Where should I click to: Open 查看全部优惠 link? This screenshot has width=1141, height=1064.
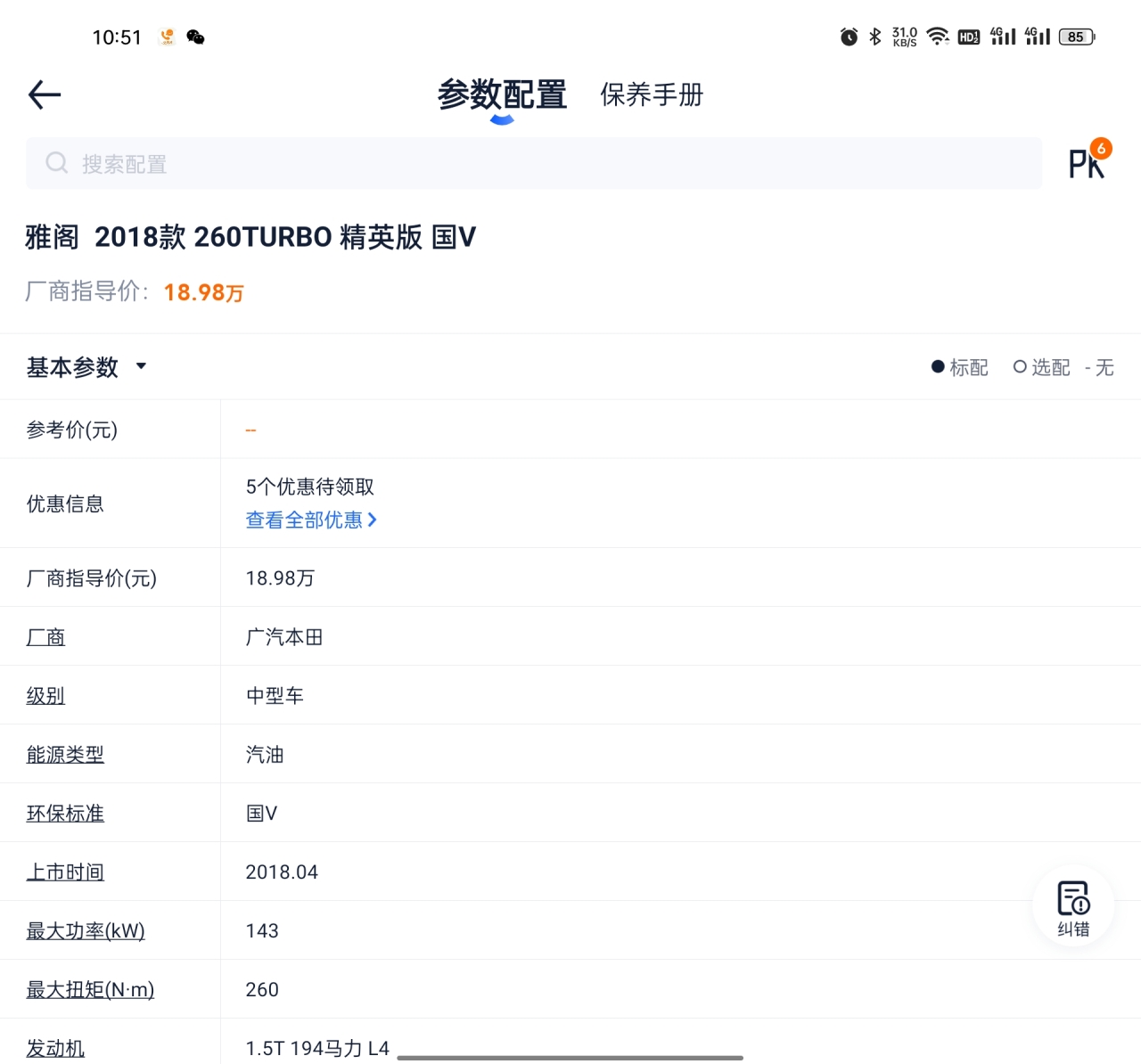(x=311, y=520)
